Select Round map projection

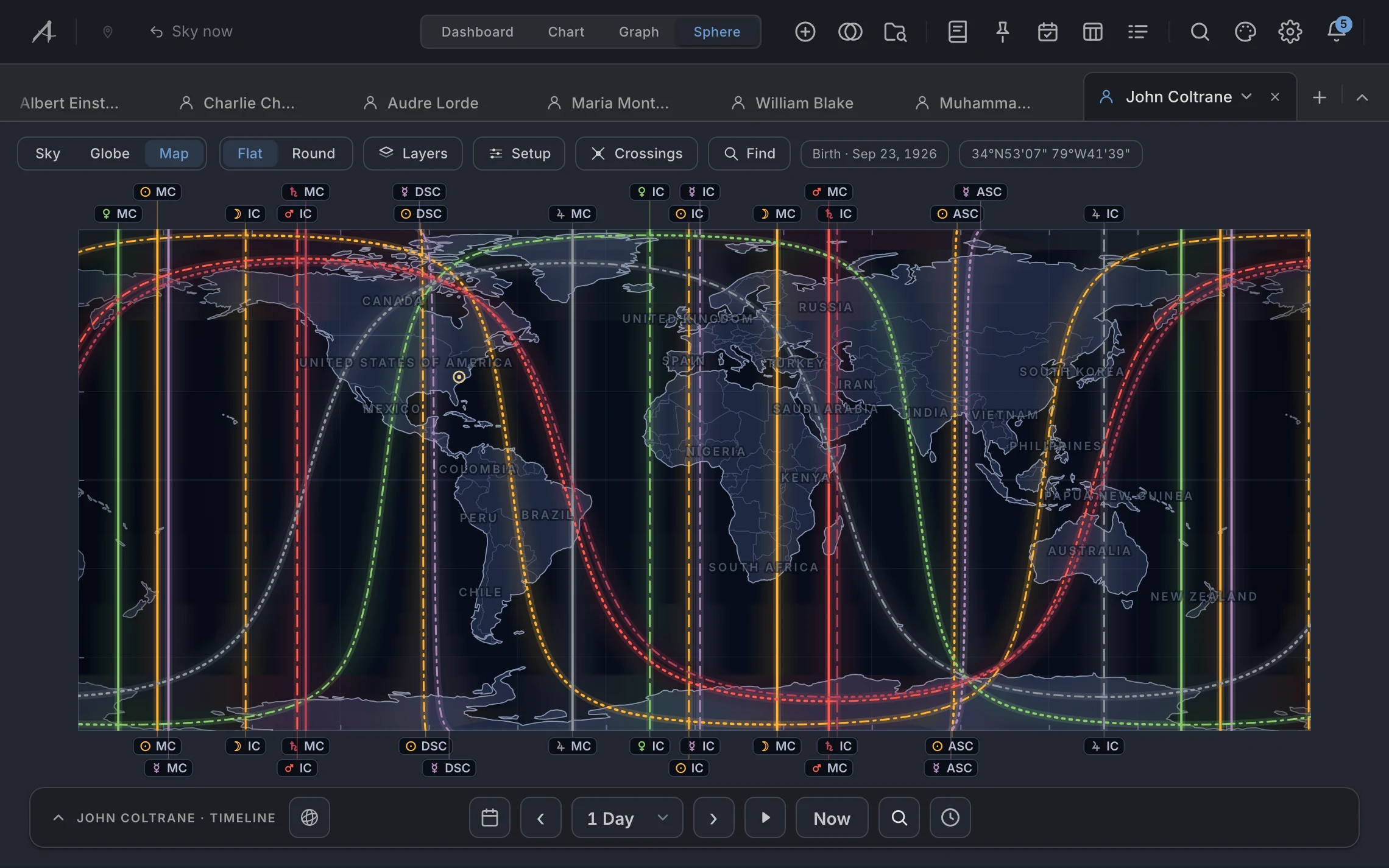313,153
